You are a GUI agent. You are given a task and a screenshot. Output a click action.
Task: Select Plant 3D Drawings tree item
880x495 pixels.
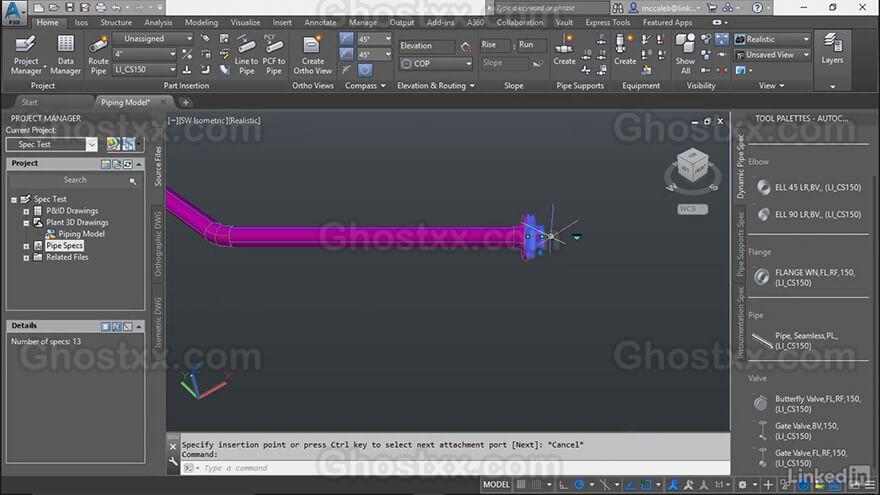(x=77, y=222)
